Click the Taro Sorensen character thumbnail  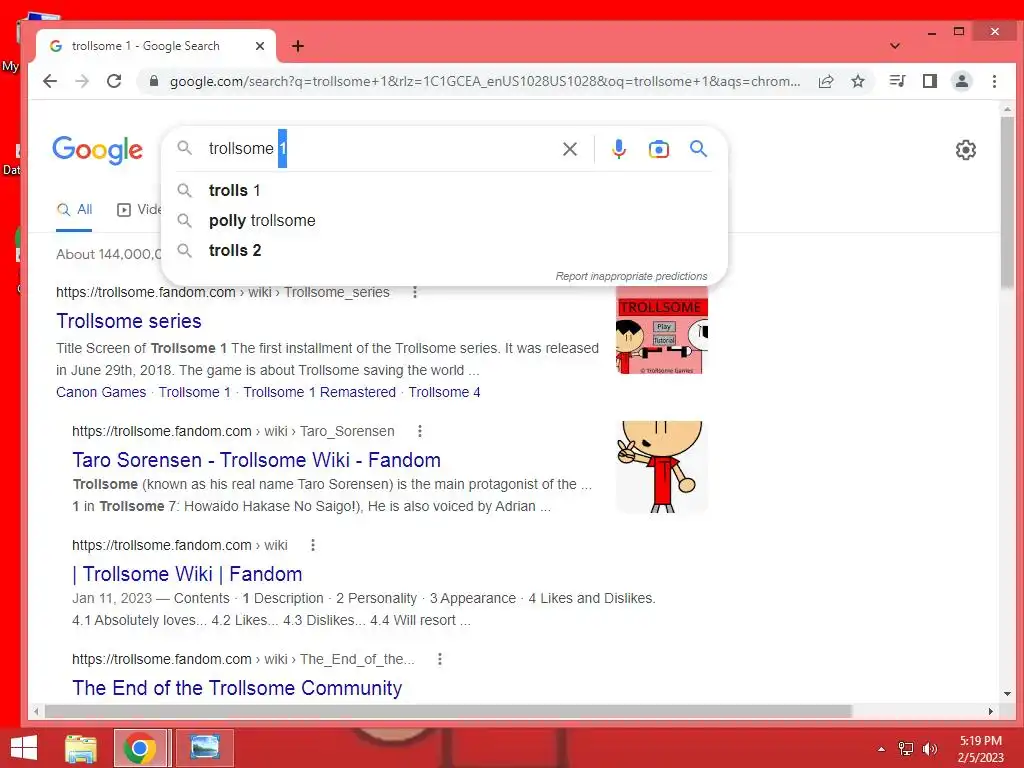click(662, 466)
